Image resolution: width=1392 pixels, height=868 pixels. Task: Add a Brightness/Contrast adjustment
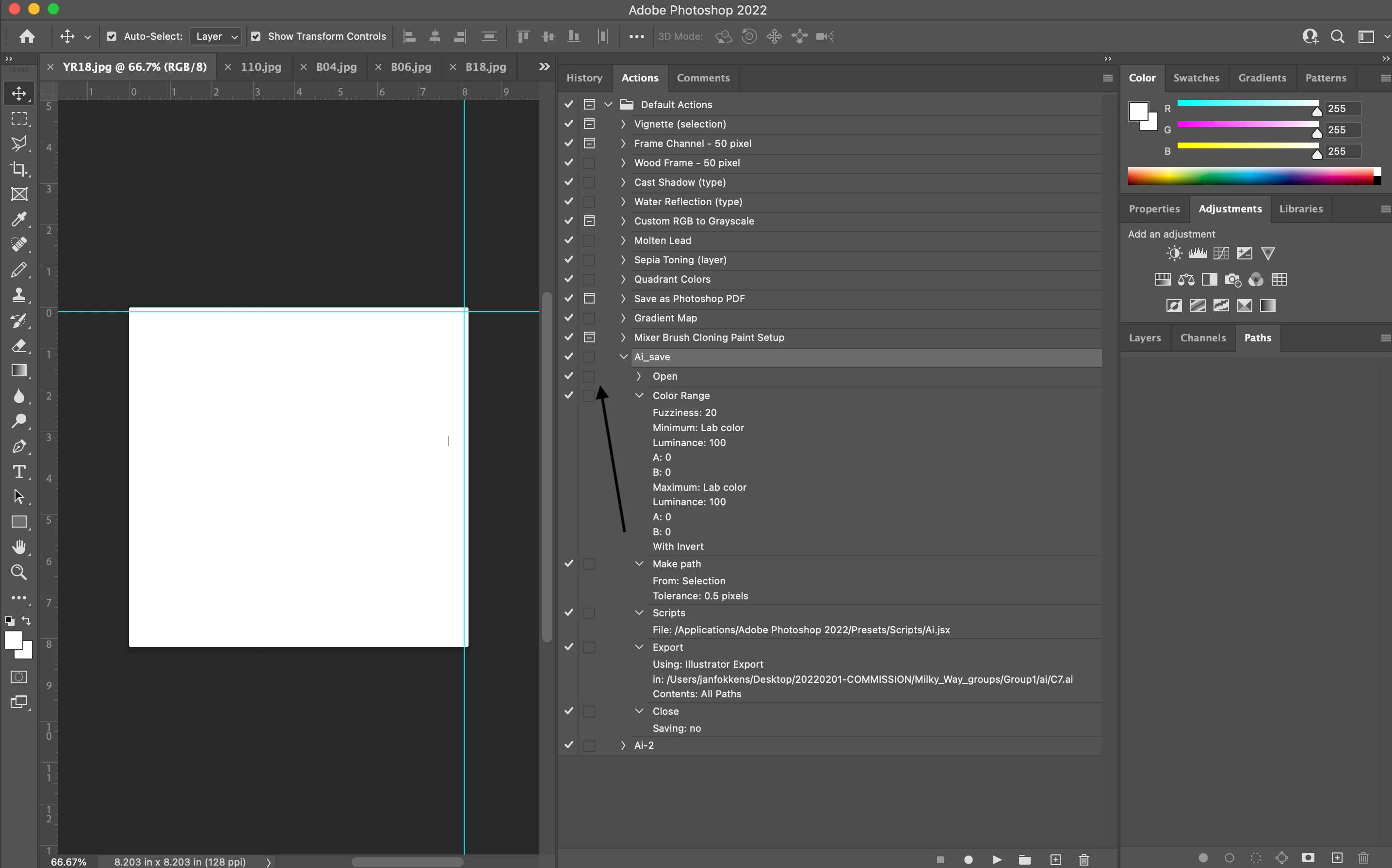(x=1174, y=253)
